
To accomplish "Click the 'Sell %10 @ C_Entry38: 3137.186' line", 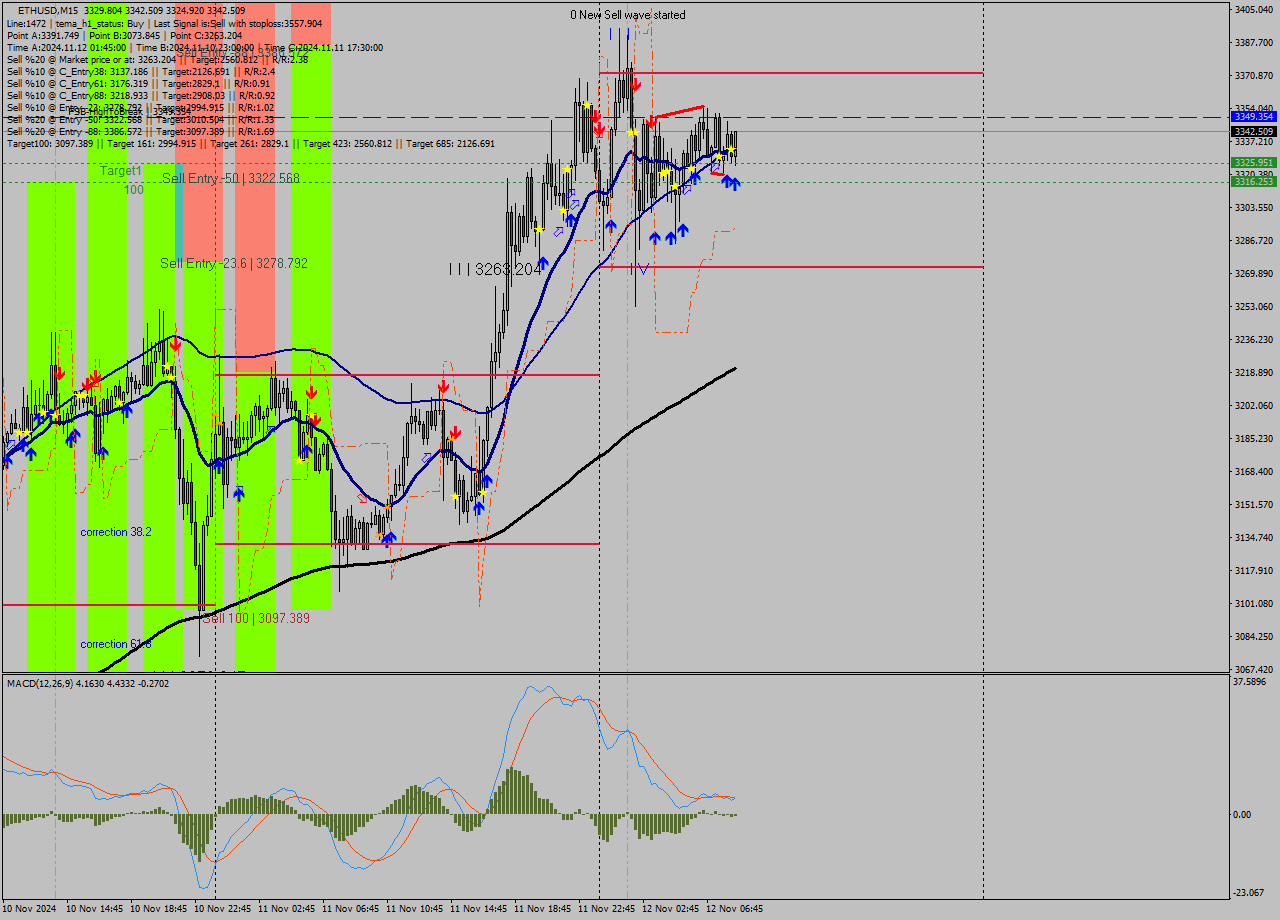I will (141, 71).
